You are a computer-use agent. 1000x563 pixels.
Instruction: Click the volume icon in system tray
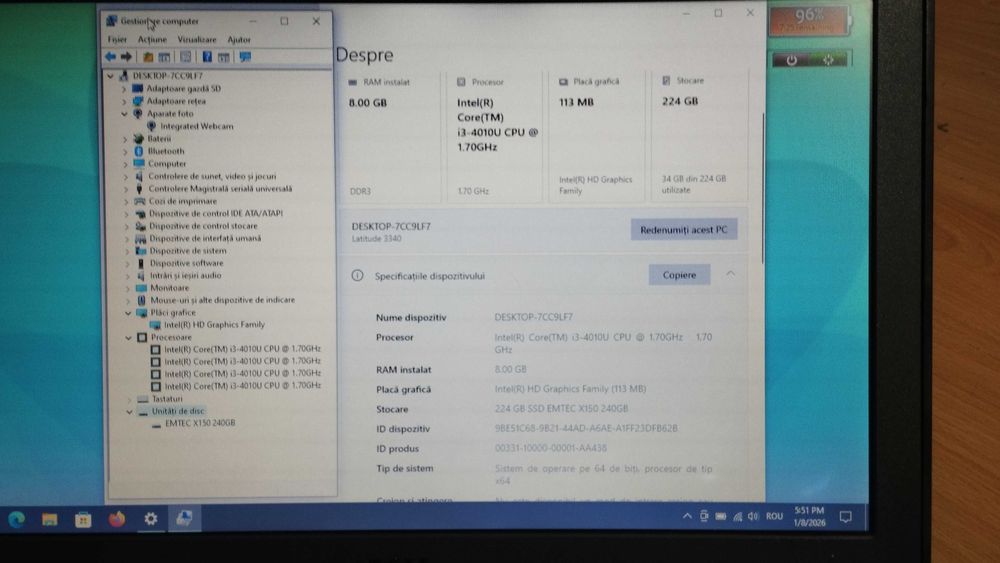(753, 516)
